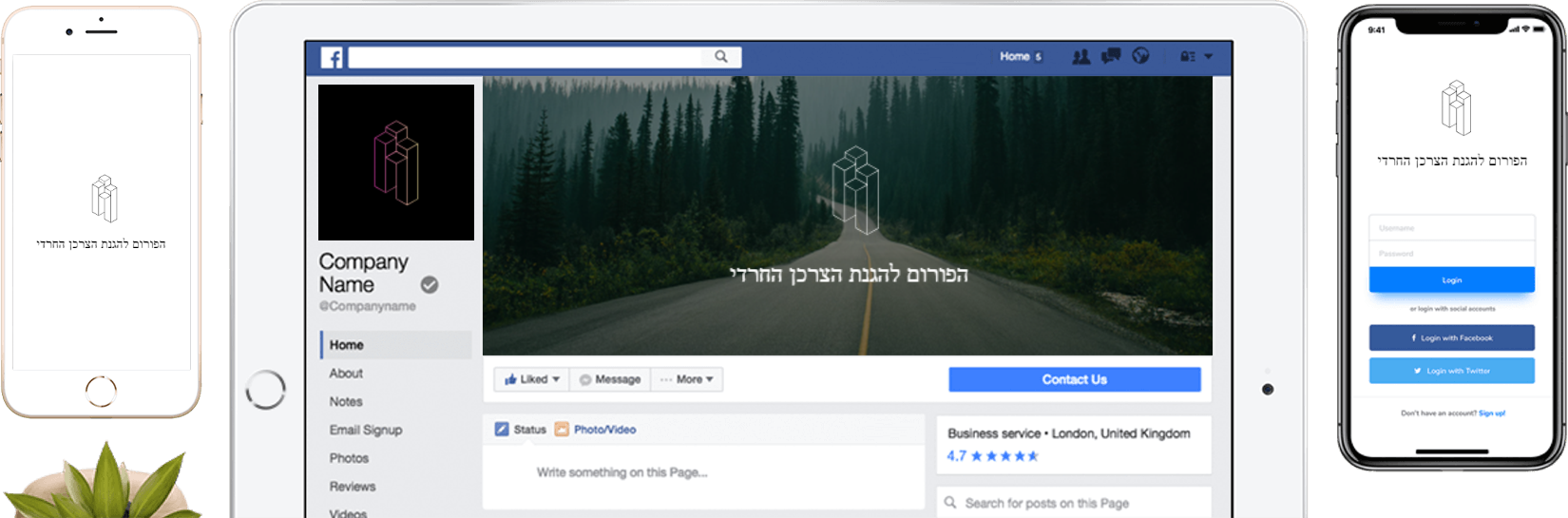Click the verified badge beside Company Name
The width and height of the screenshot is (1568, 518).
pos(430,284)
